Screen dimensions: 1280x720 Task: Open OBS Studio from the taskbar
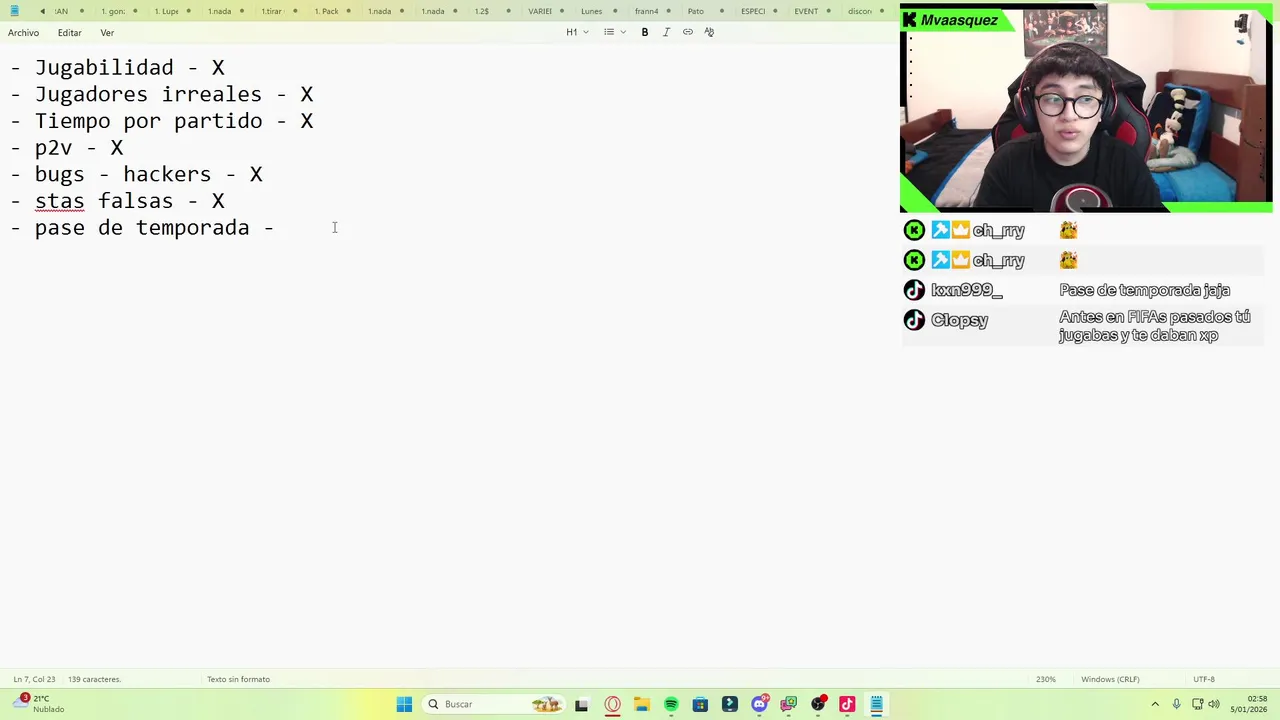point(818,704)
